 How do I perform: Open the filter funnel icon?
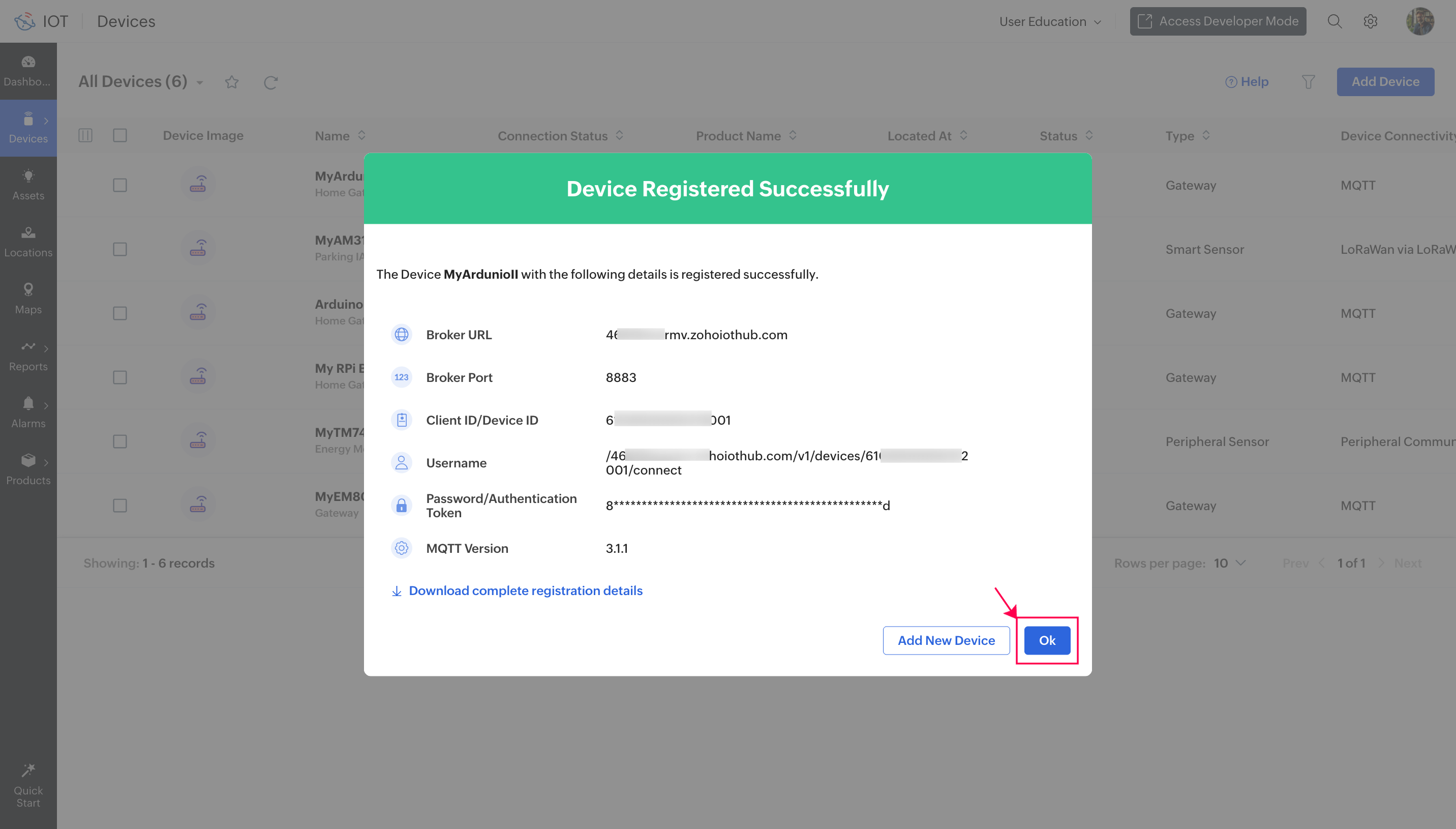pyautogui.click(x=1308, y=82)
